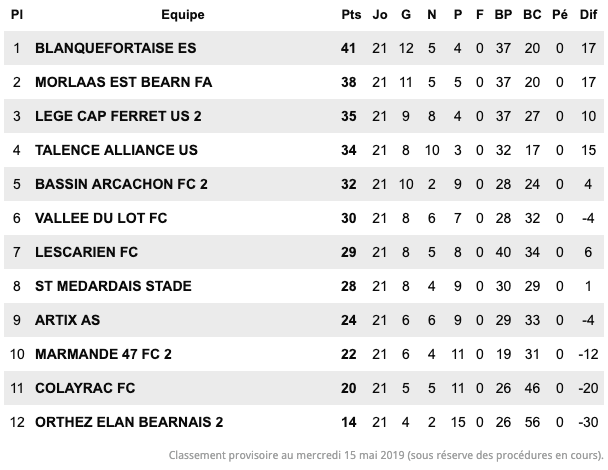
Task: Select the TALENCE ALLIANCE US team
Action: [116, 150]
